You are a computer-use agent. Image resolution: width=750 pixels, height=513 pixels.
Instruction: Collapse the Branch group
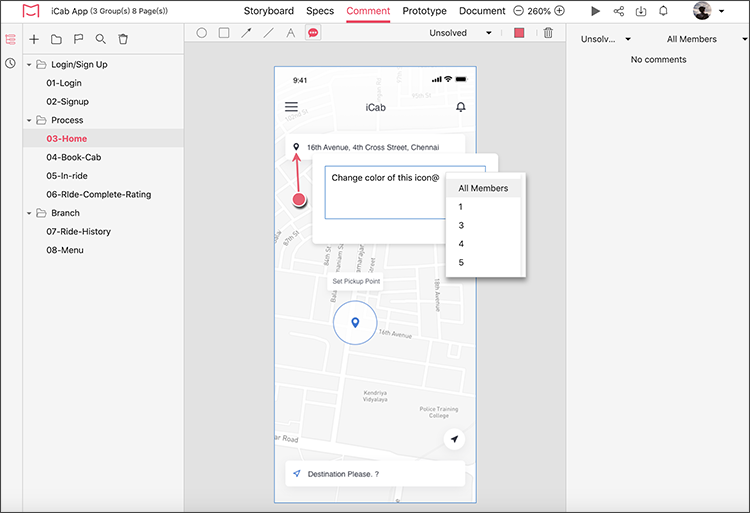tap(29, 213)
